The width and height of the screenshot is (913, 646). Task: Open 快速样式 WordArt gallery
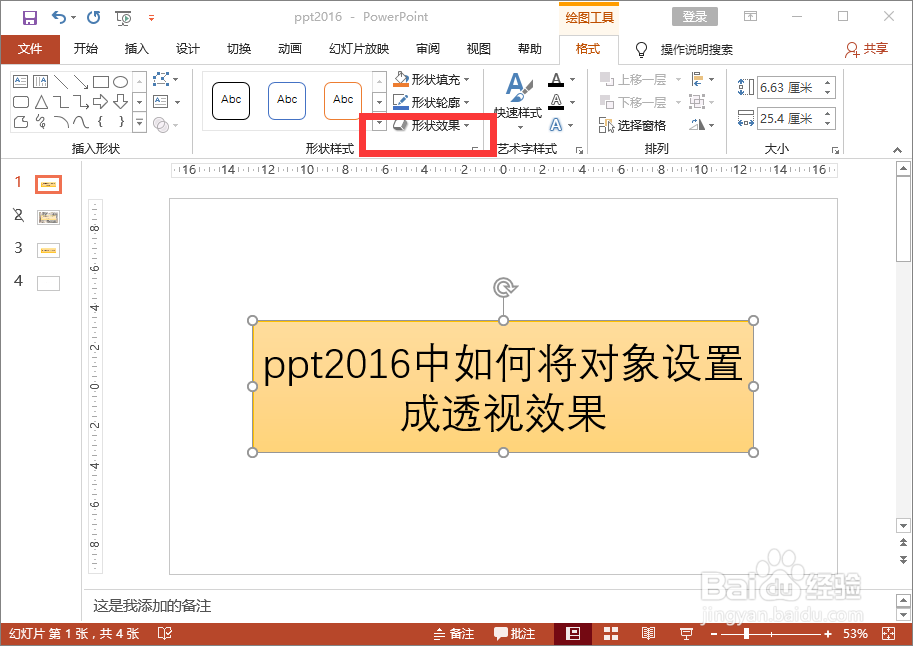pos(518,100)
